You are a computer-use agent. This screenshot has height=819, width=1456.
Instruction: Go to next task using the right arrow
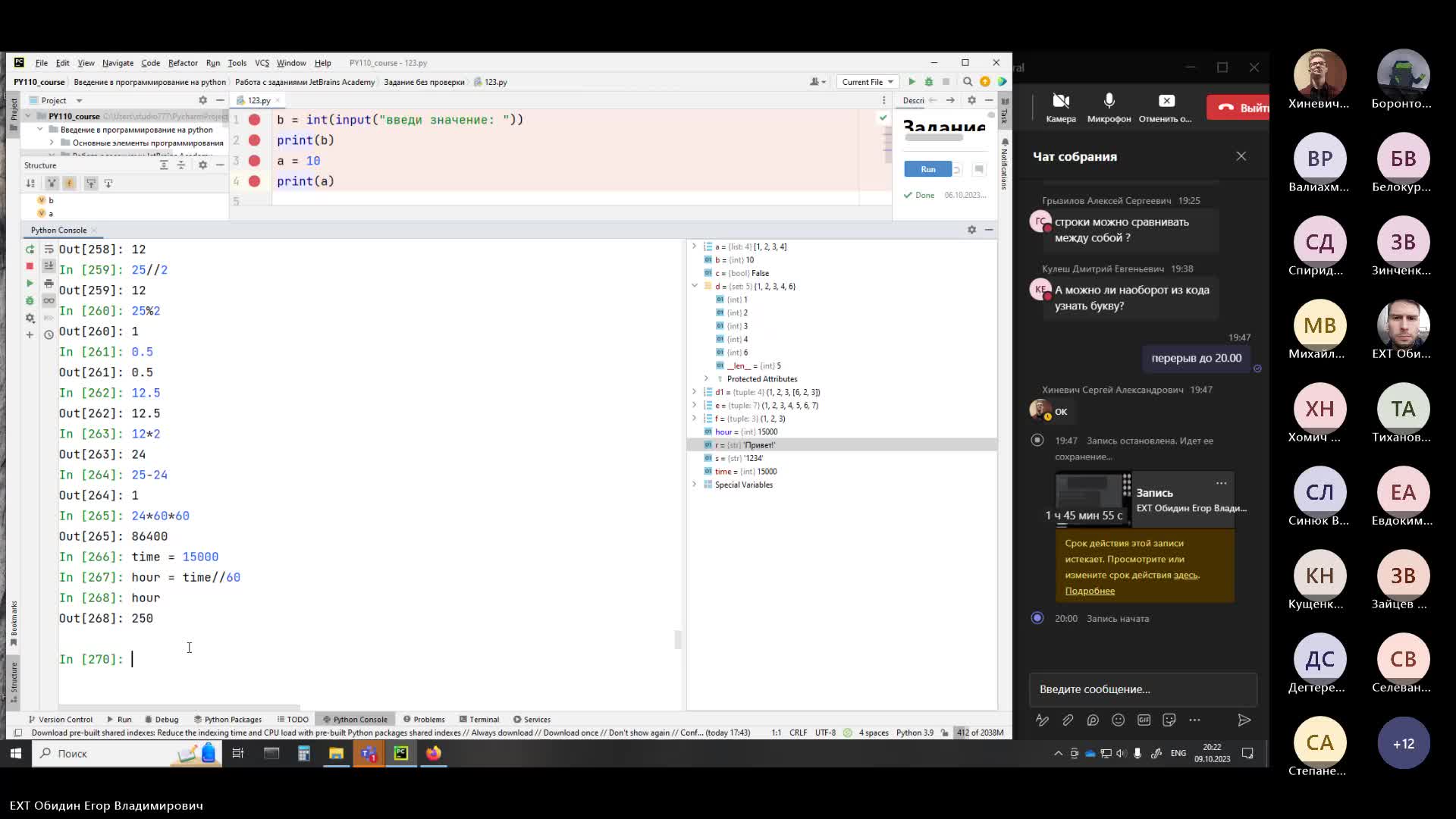pyautogui.click(x=950, y=100)
